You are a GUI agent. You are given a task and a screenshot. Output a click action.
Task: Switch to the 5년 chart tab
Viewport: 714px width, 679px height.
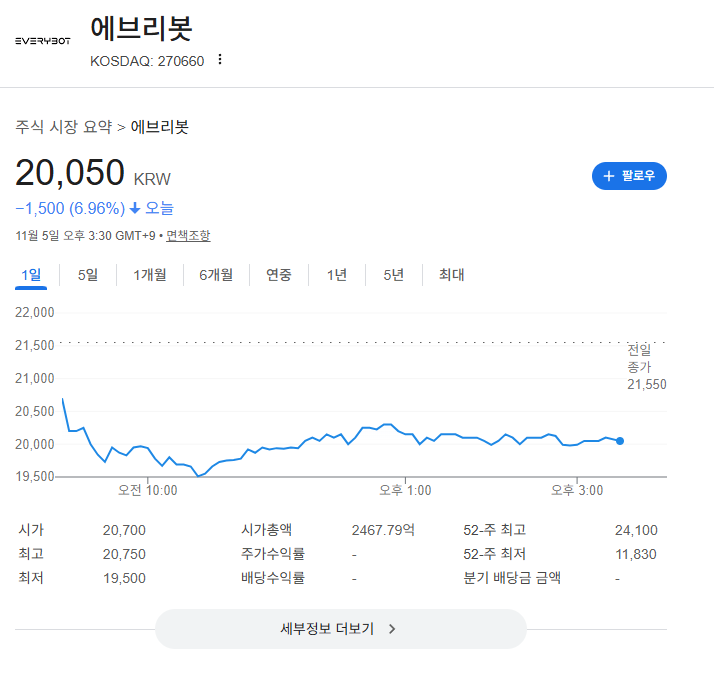pyautogui.click(x=394, y=275)
